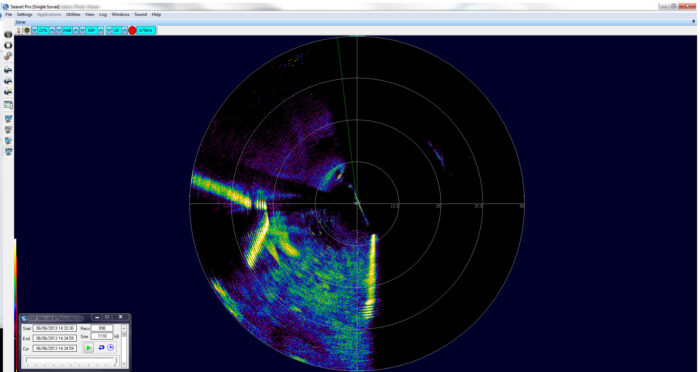Open the Settings menu

25,14
